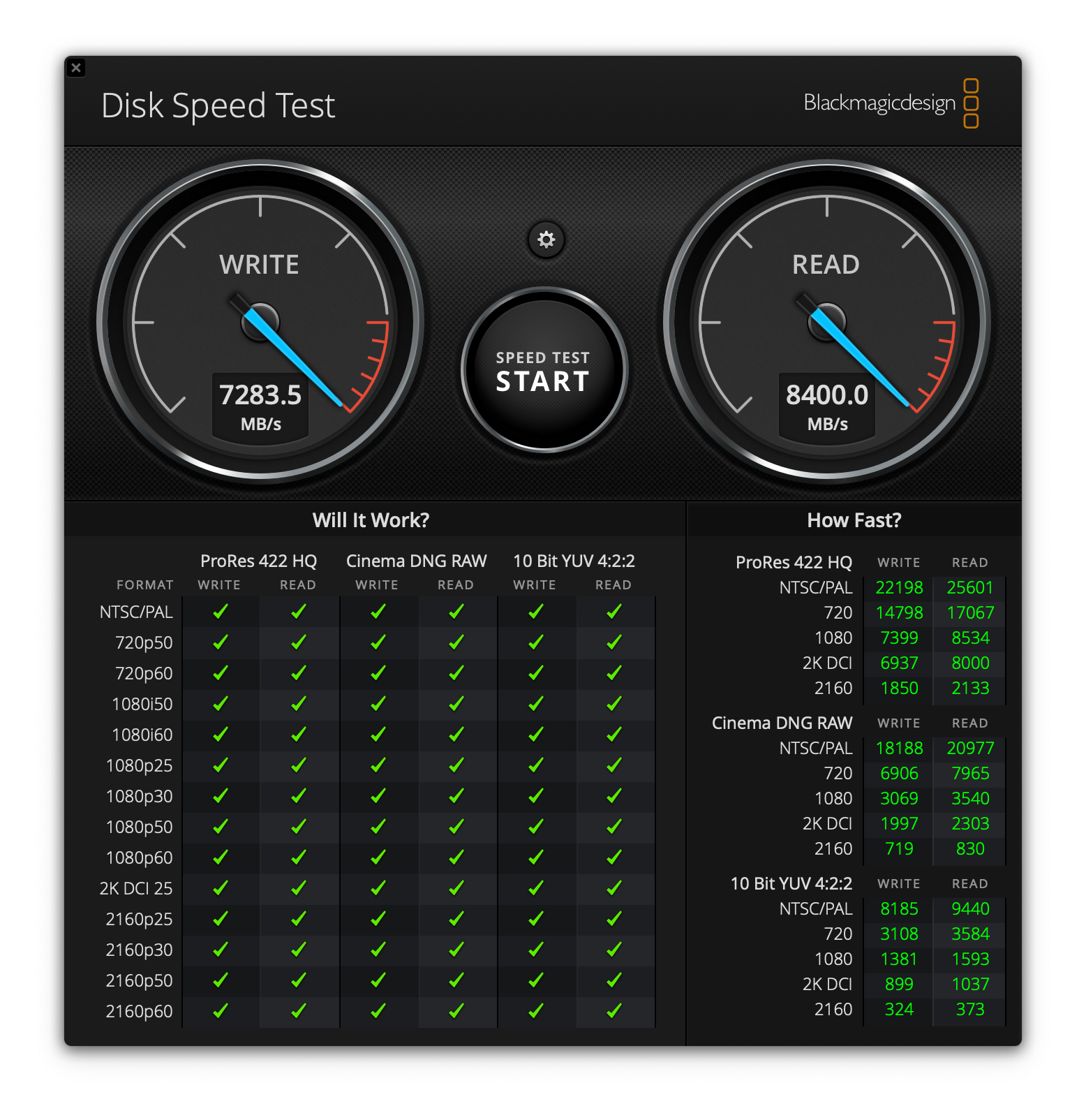The width and height of the screenshot is (1086, 1120).
Task: Click Cinema DNG NTSC/PAL write value 18188
Action: point(899,749)
